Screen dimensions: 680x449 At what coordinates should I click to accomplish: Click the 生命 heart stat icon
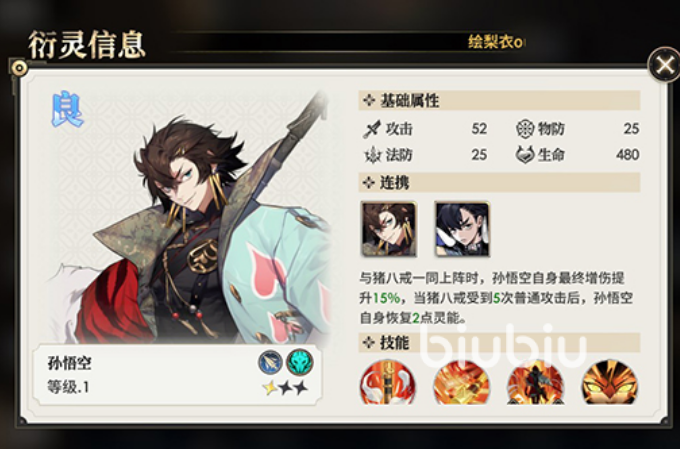pos(525,155)
